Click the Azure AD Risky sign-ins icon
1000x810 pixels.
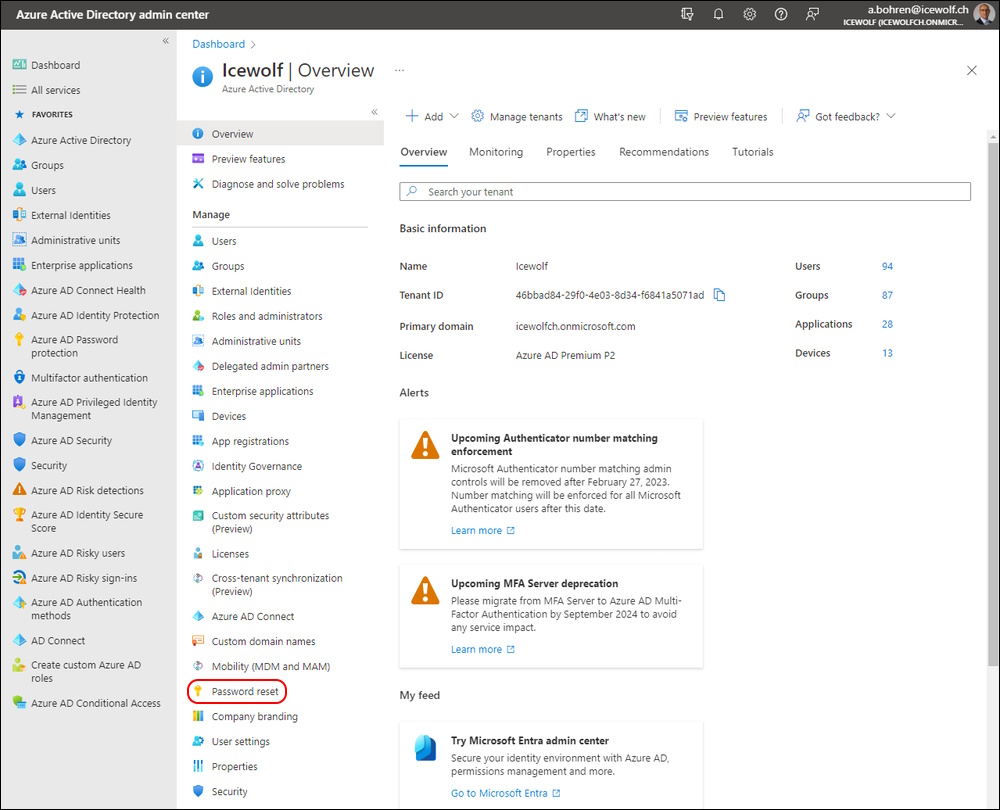(x=19, y=578)
